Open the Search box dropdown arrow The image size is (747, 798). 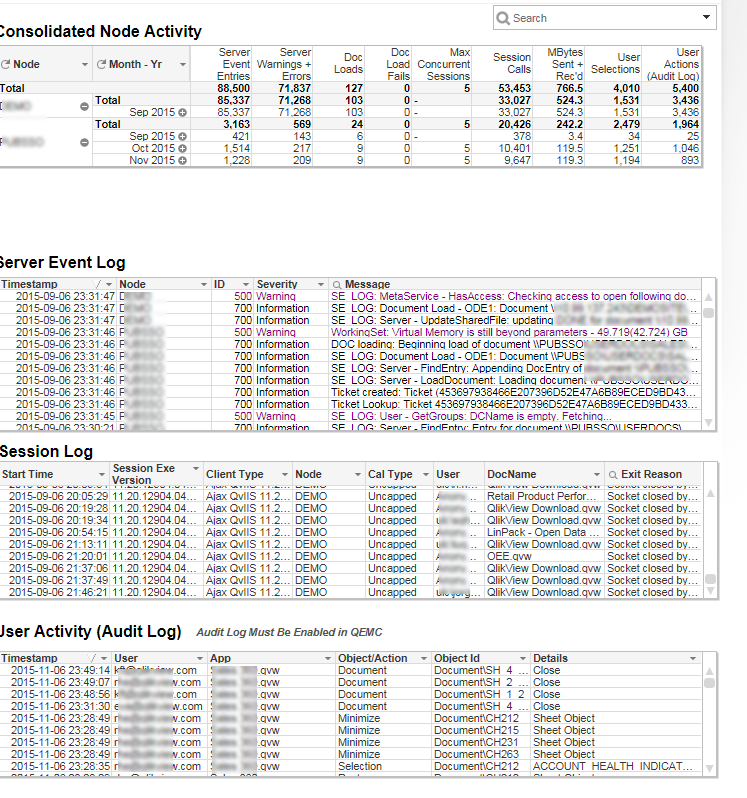706,18
